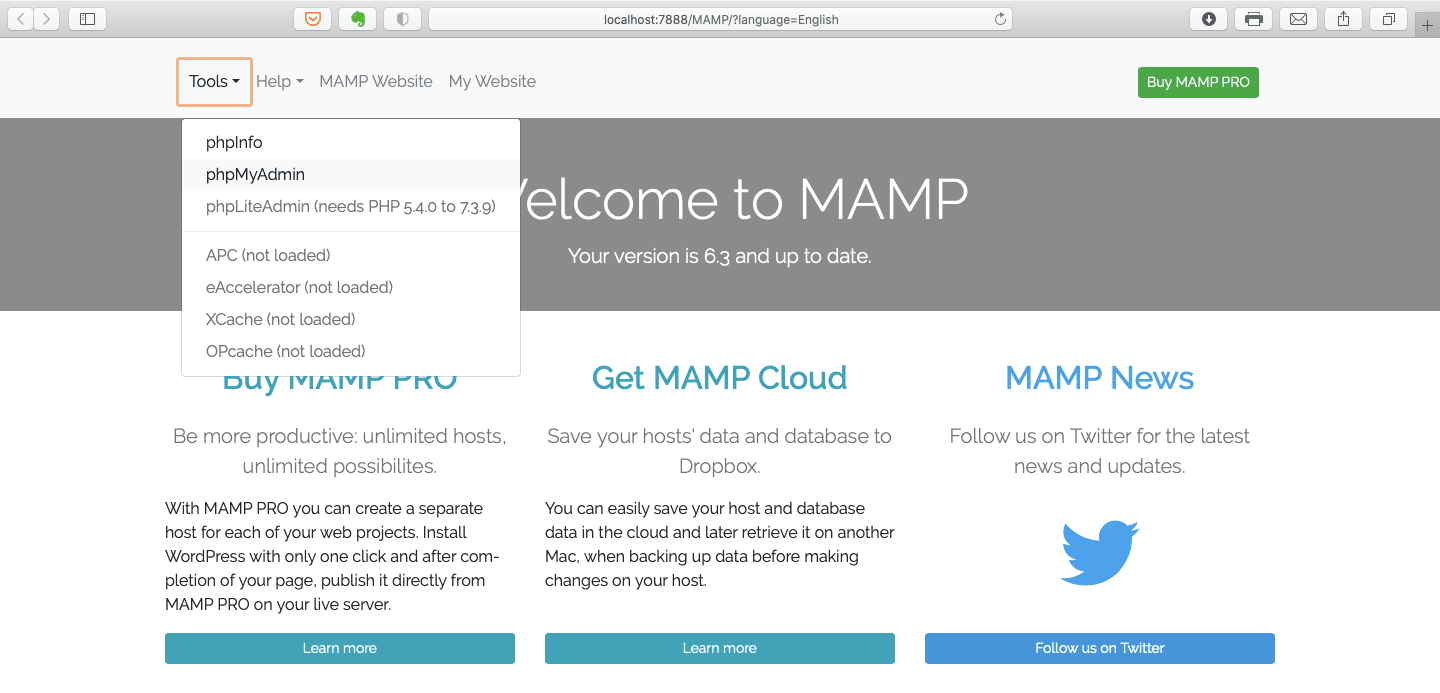Click the mail envelope toolbar icon
This screenshot has width=1440, height=693.
[x=1298, y=19]
